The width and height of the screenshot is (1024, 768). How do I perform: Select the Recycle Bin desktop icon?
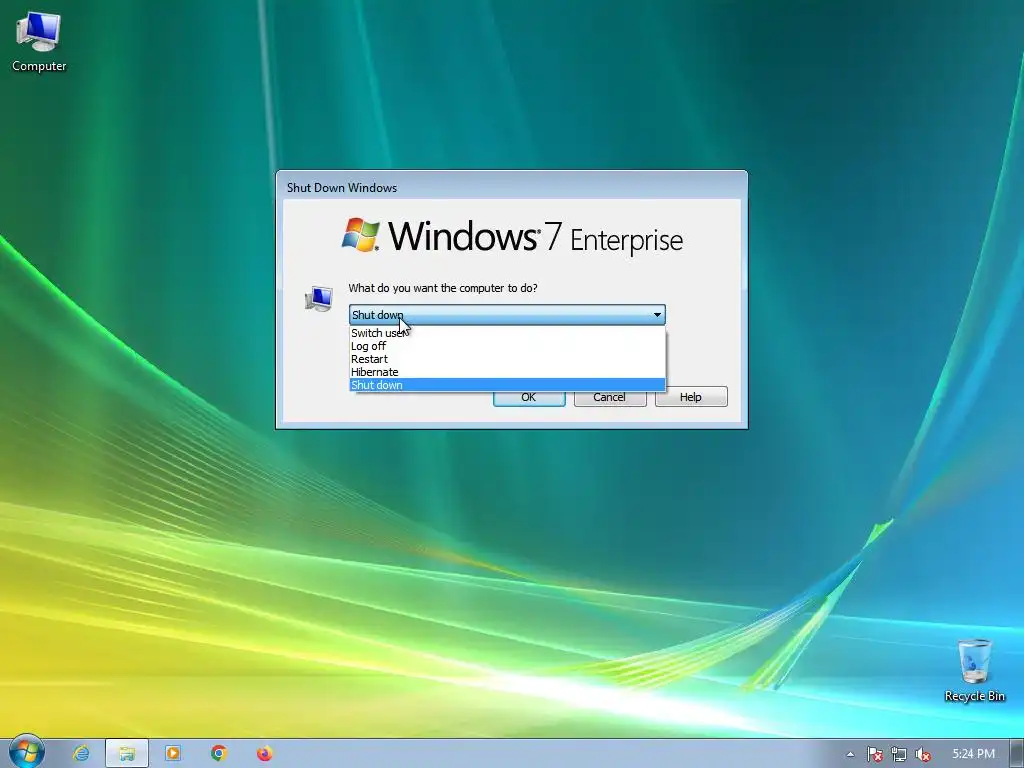(x=974, y=671)
